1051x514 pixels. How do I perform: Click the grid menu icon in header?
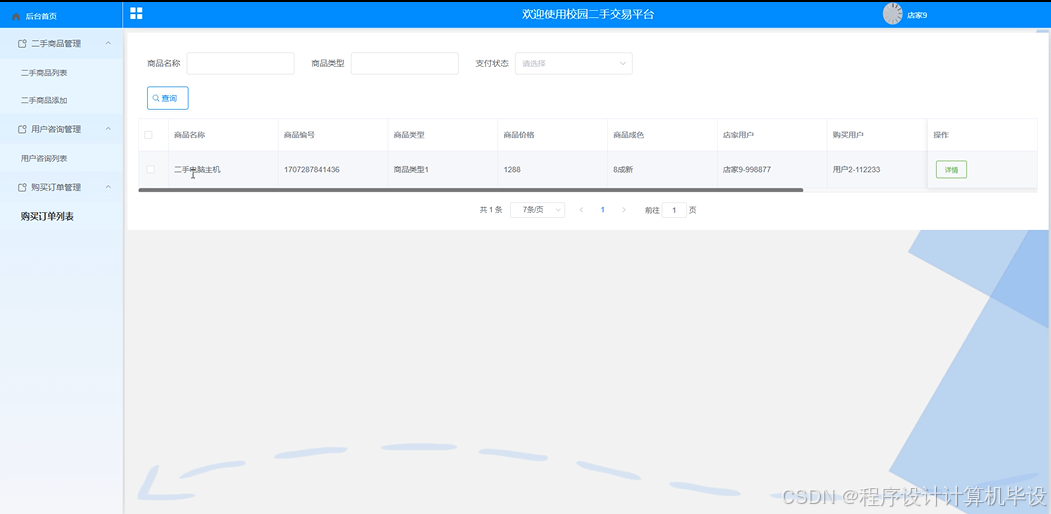pos(136,13)
